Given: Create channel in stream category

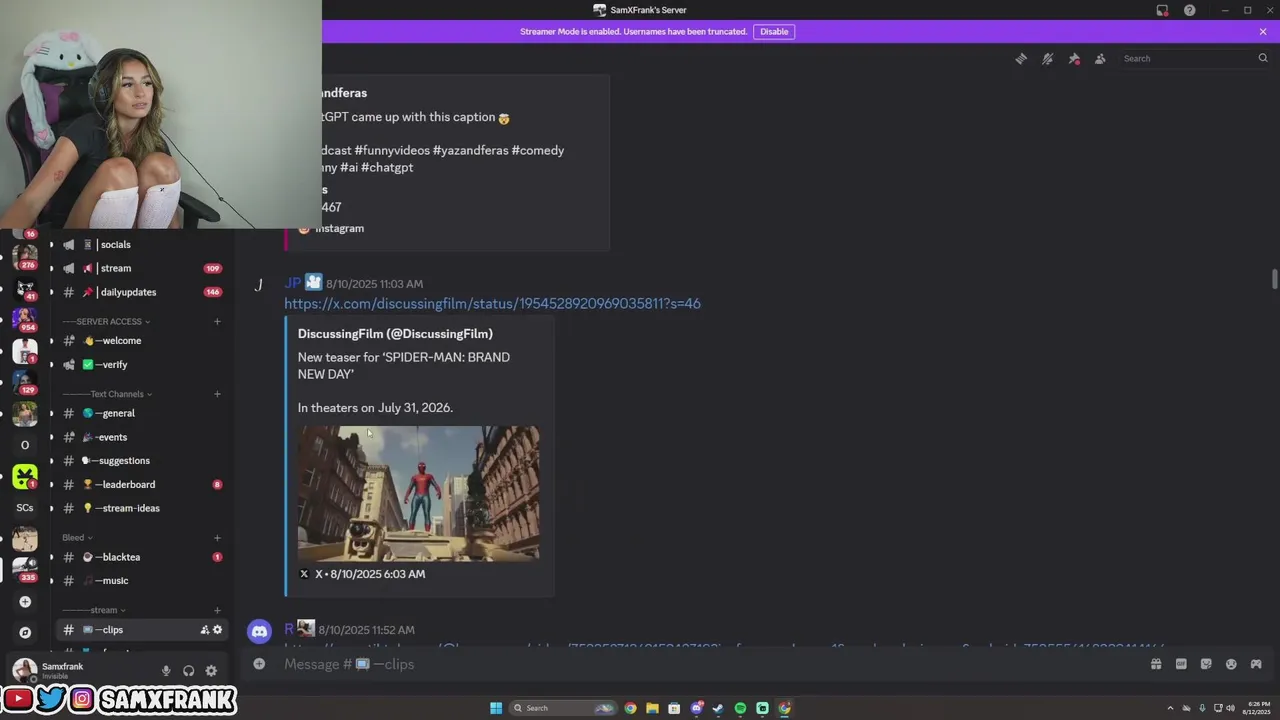Looking at the screenshot, I should click(x=217, y=610).
